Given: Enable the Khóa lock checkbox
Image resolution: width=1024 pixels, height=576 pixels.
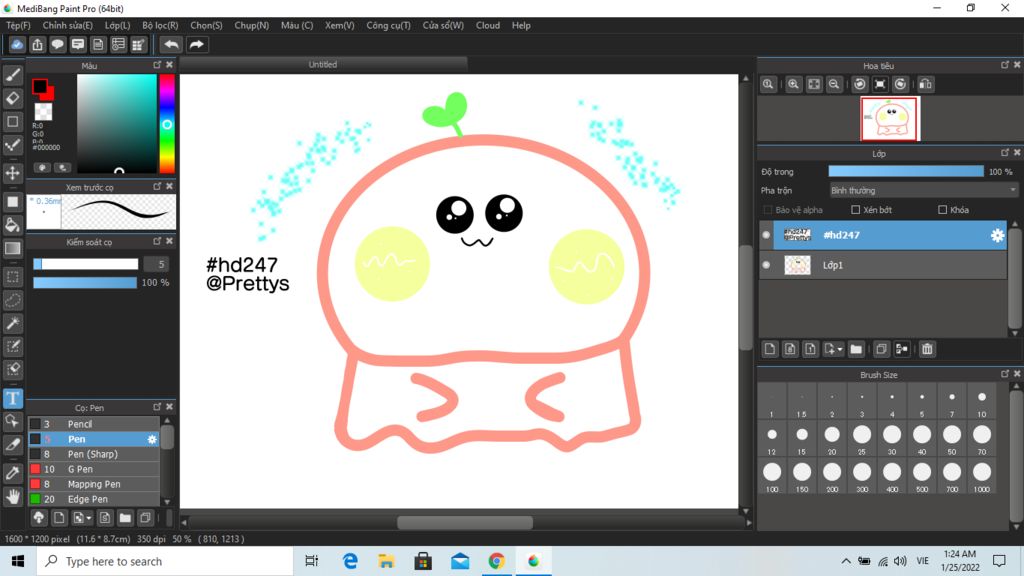Looking at the screenshot, I should pos(942,210).
